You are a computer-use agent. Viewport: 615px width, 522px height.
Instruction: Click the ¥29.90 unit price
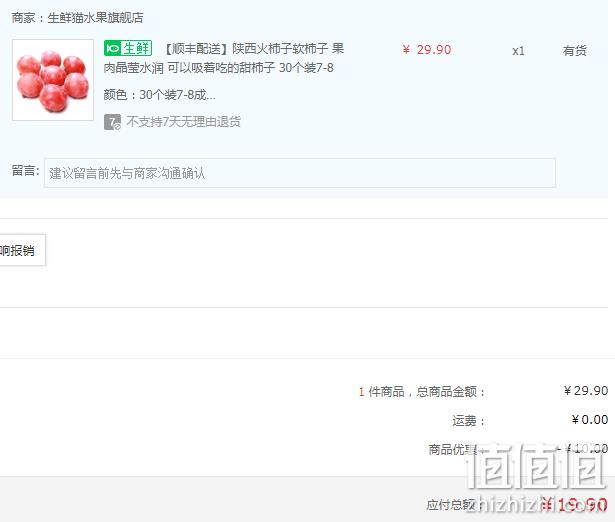tap(427, 50)
